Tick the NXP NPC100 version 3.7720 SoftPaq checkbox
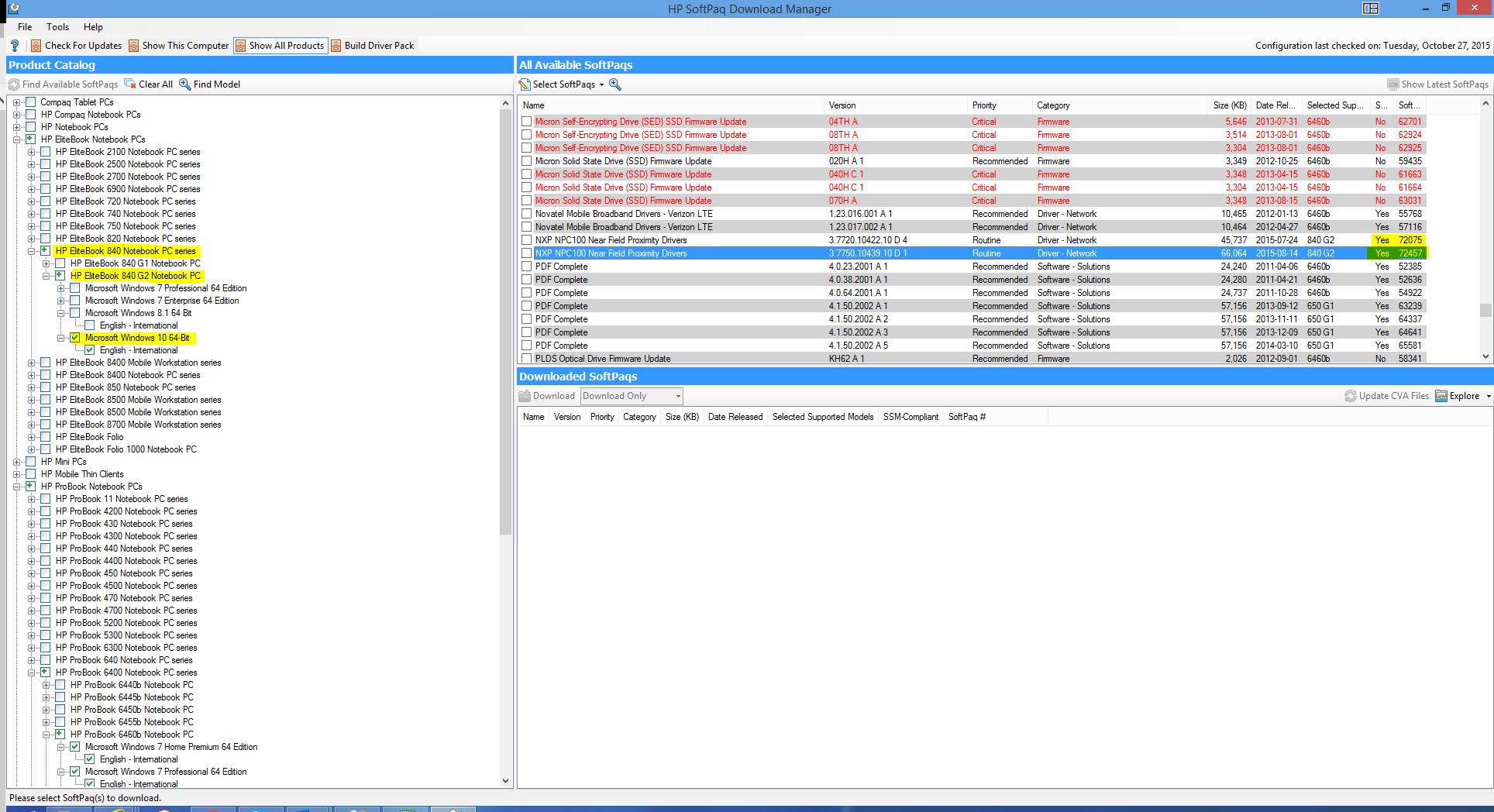Image resolution: width=1494 pixels, height=812 pixels. pos(527,240)
